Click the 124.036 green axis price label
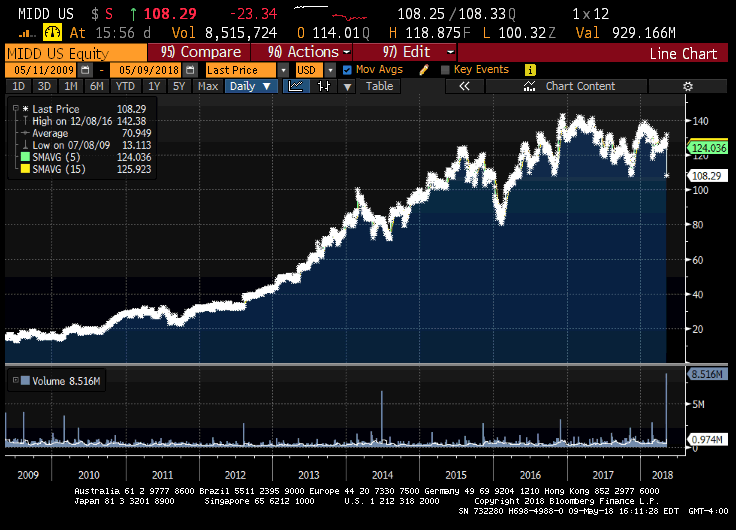This screenshot has height=530, width=736. click(708, 148)
